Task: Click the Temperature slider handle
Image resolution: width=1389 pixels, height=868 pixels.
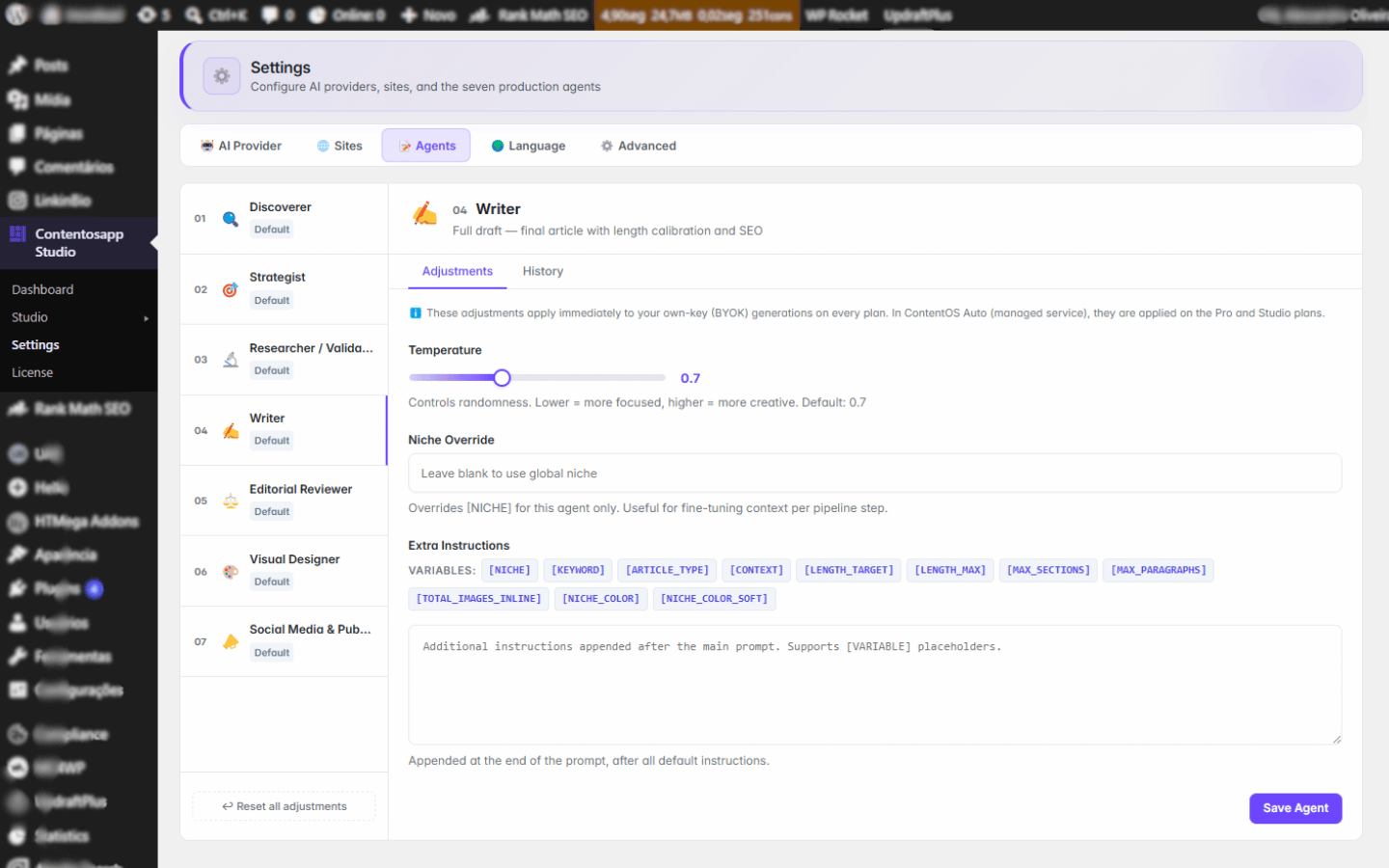Action: [x=502, y=378]
